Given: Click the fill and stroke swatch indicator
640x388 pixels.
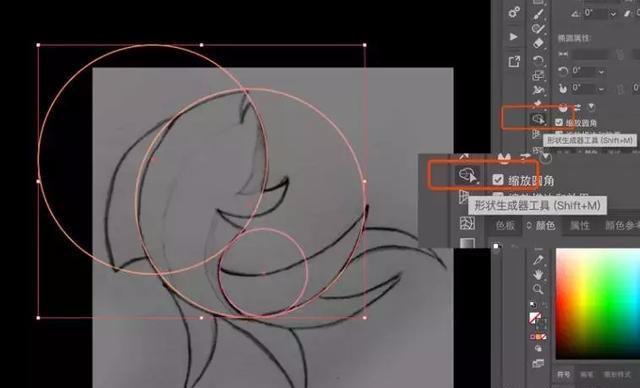Looking at the screenshot, I should pyautogui.click(x=538, y=318).
